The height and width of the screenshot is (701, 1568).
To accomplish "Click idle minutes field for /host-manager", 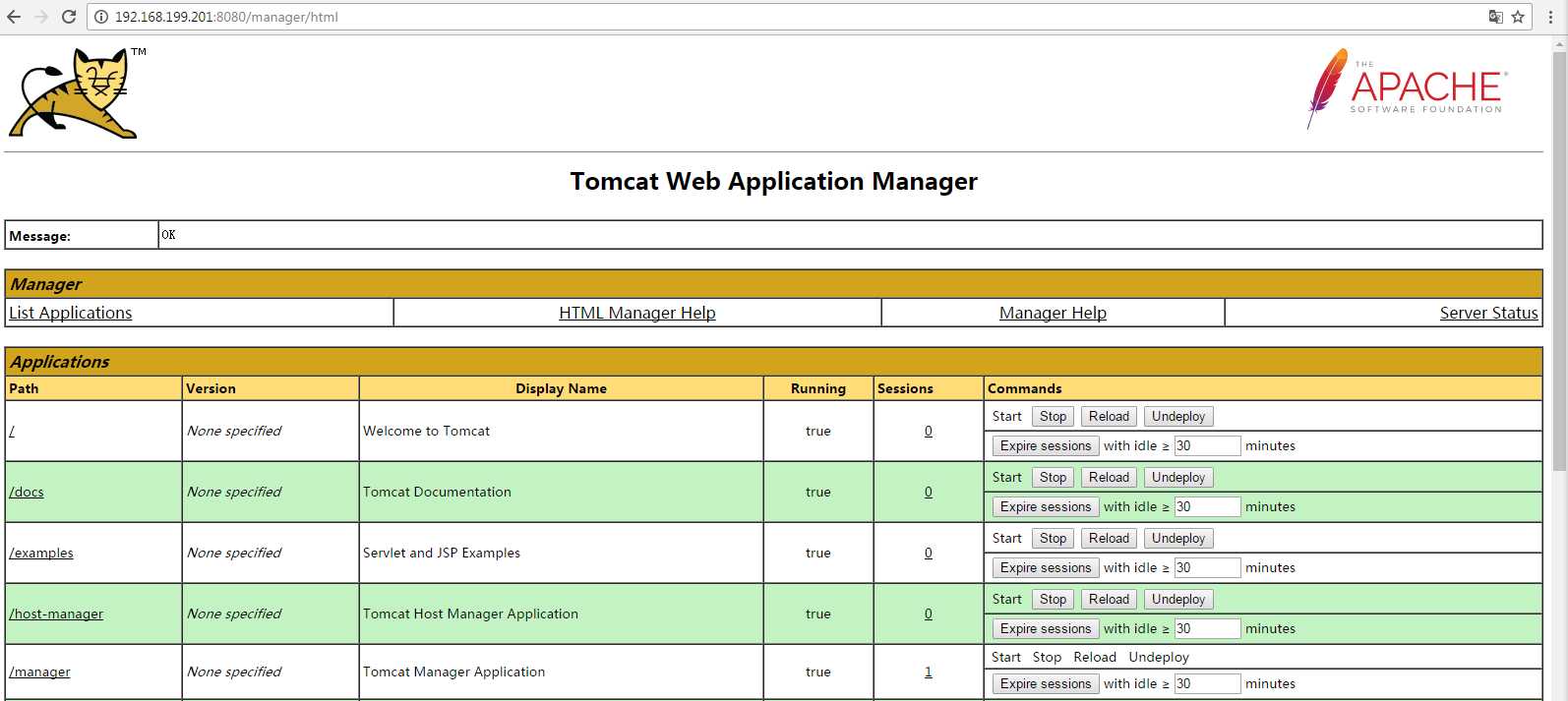I will click(x=1207, y=629).
